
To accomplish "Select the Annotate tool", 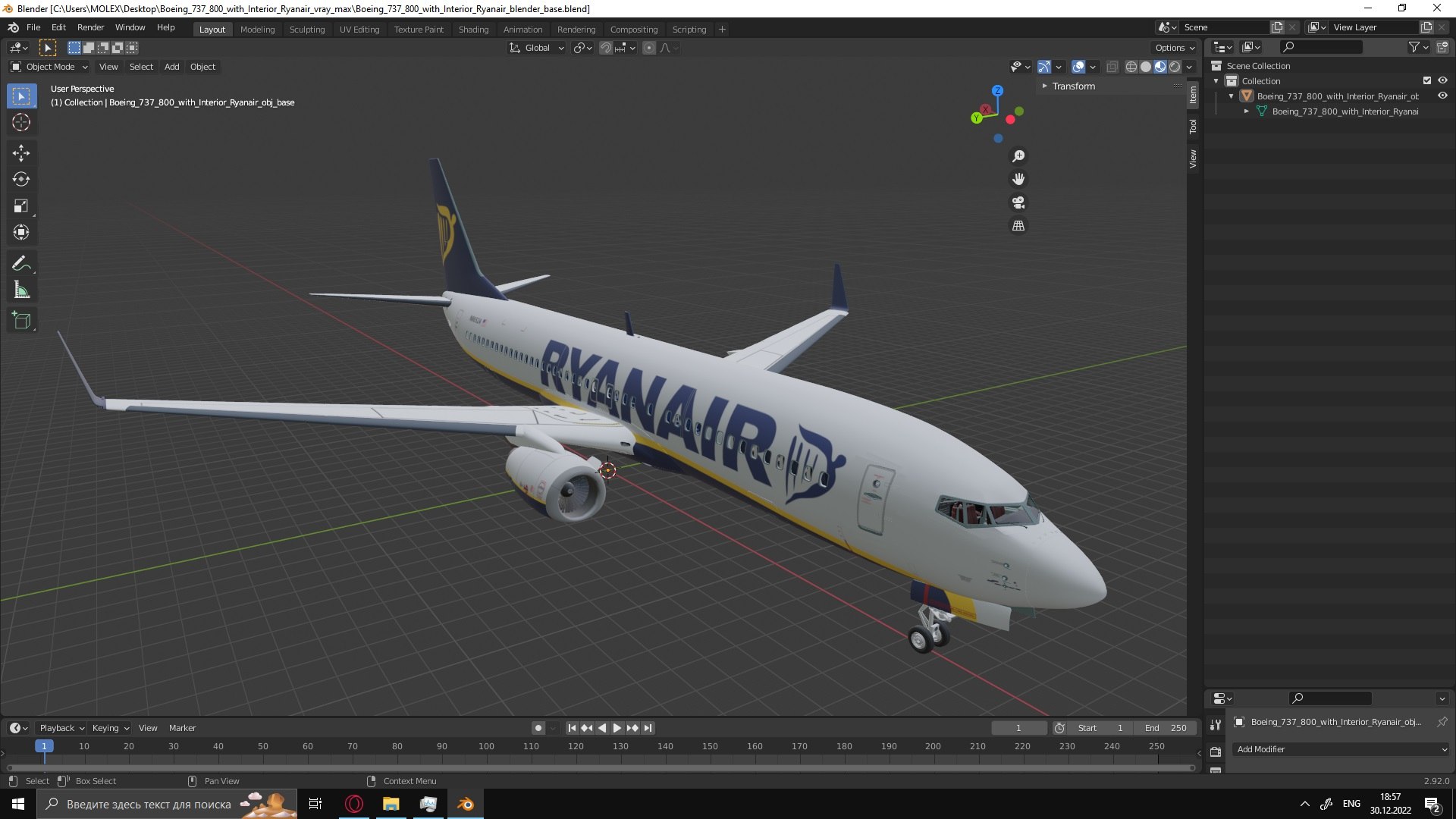I will (21, 264).
